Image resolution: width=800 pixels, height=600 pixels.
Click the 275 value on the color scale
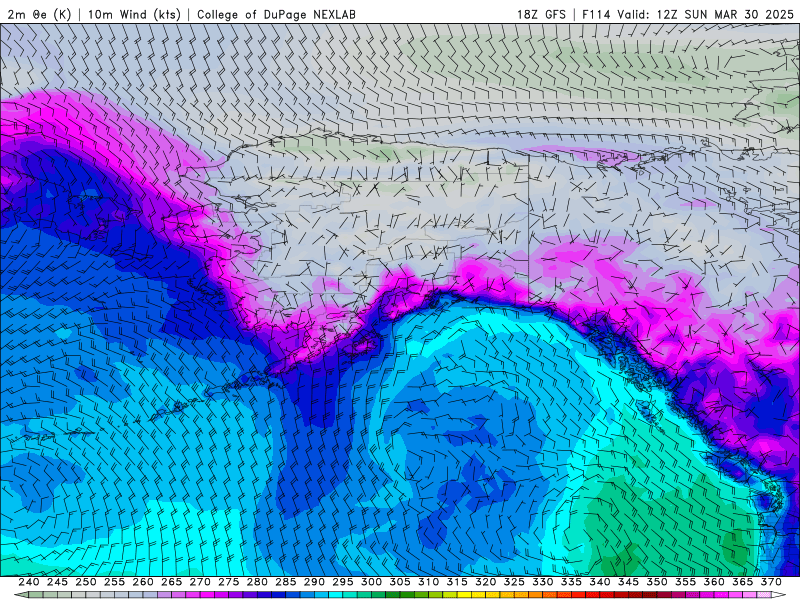pos(229,582)
